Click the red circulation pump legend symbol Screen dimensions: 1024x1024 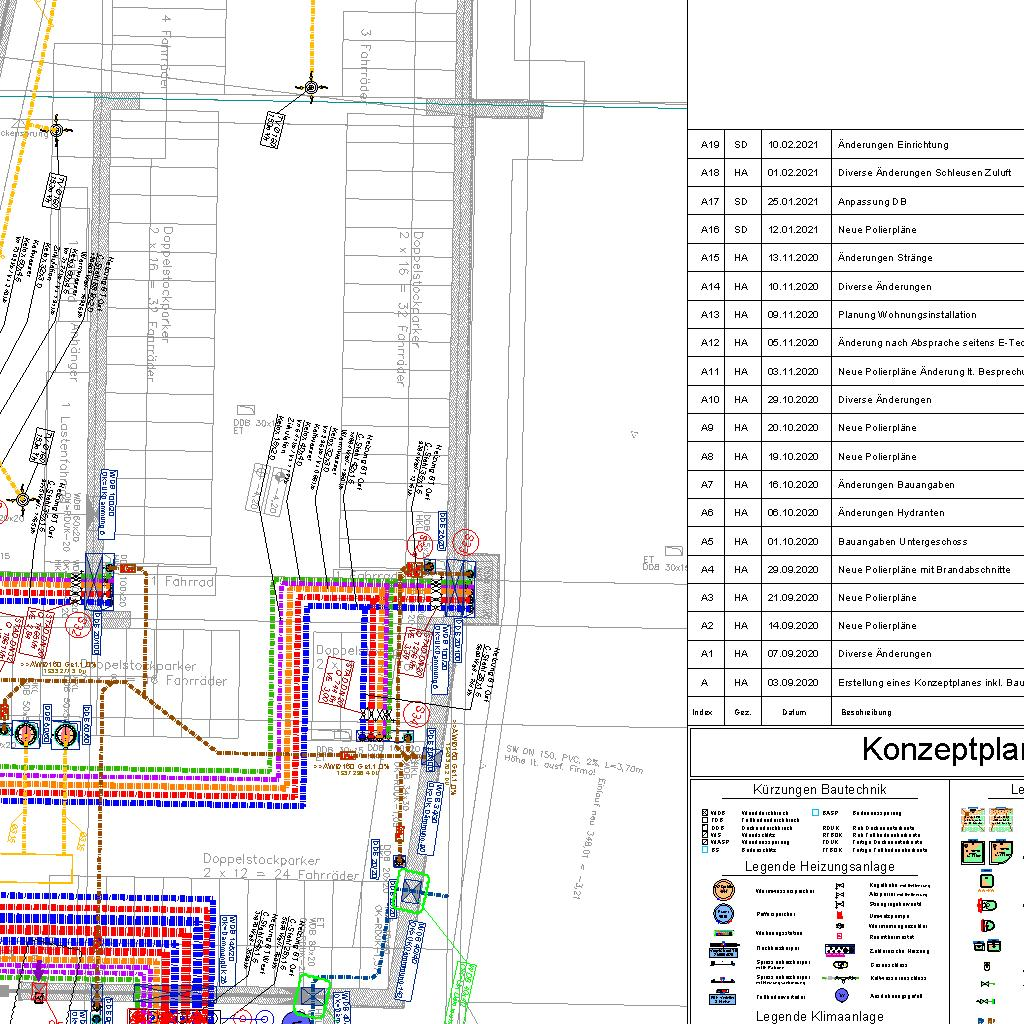point(841,915)
